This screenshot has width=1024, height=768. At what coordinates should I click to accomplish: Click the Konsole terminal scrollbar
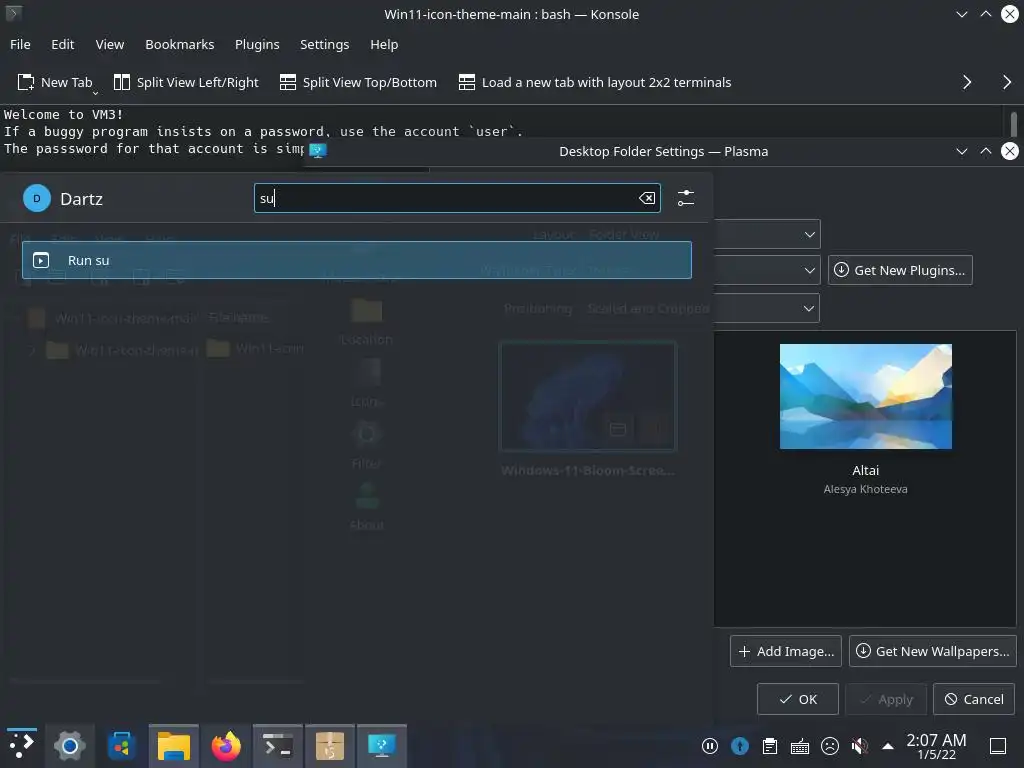tap(1013, 124)
